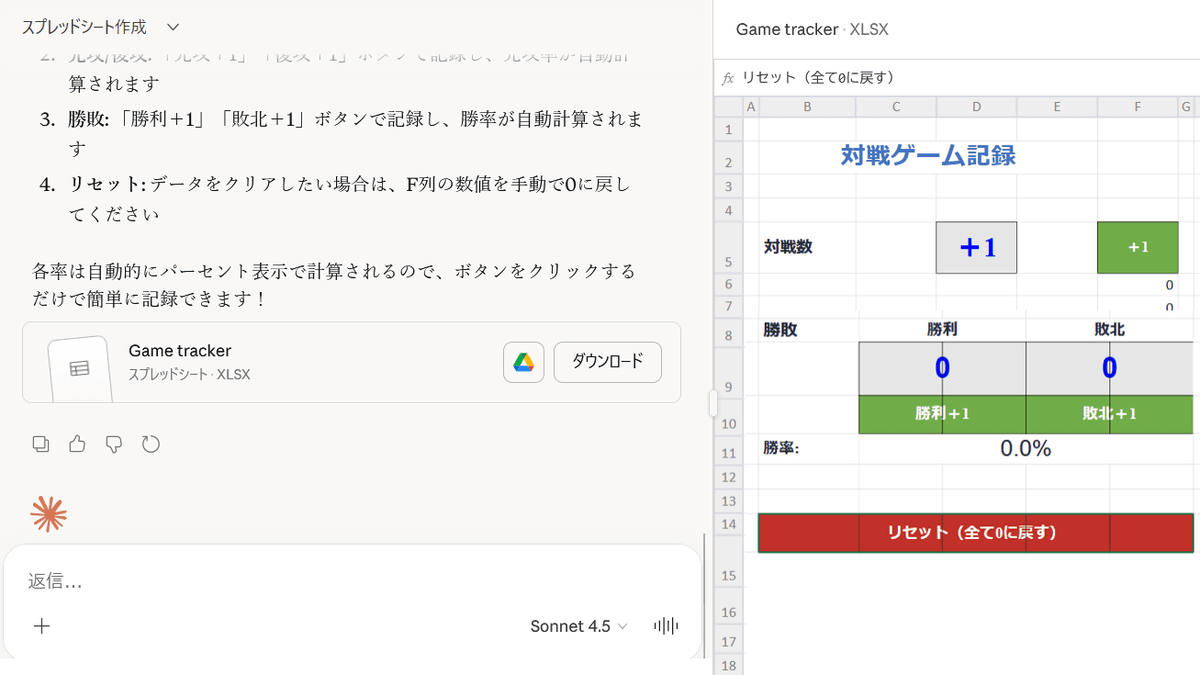
Task: Copy the assistant's response
Action: click(x=41, y=443)
